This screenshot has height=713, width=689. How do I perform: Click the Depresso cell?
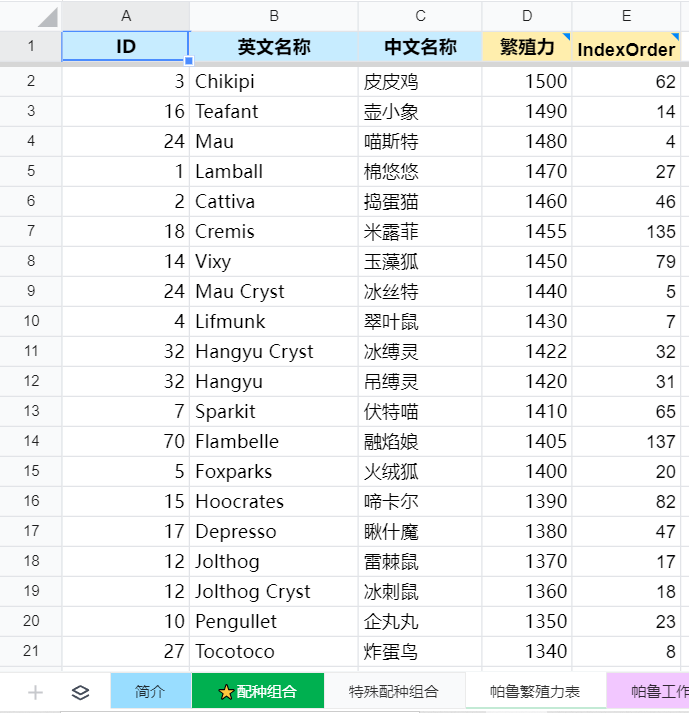[274, 532]
